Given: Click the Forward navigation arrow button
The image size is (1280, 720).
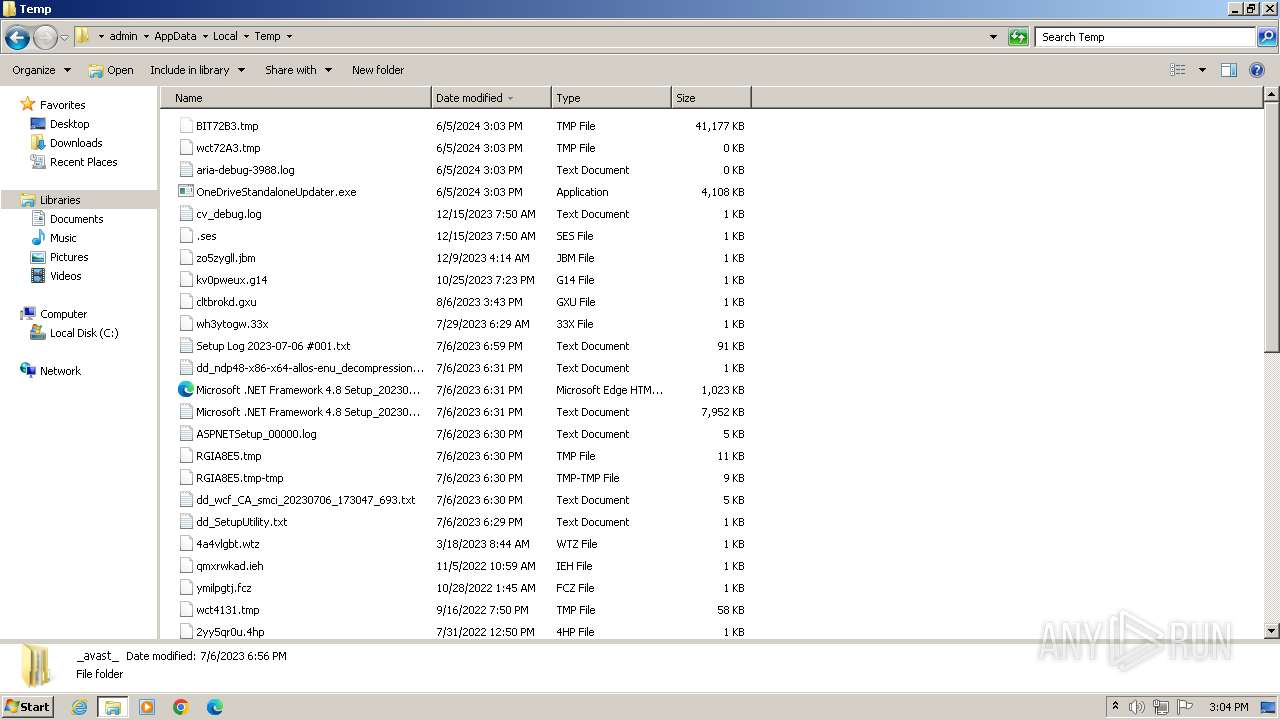Looking at the screenshot, I should coord(45,38).
